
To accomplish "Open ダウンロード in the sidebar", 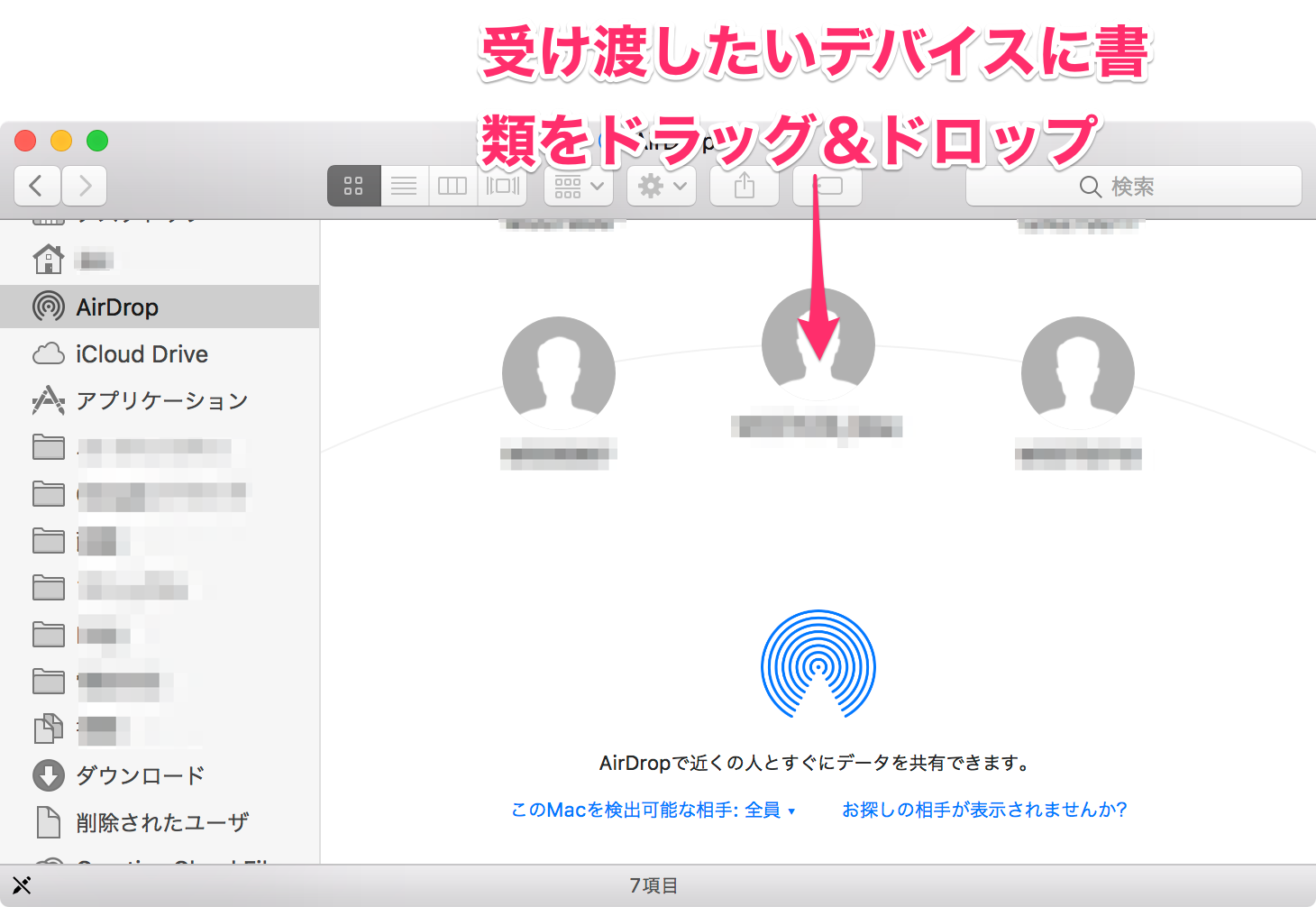I will [160, 775].
